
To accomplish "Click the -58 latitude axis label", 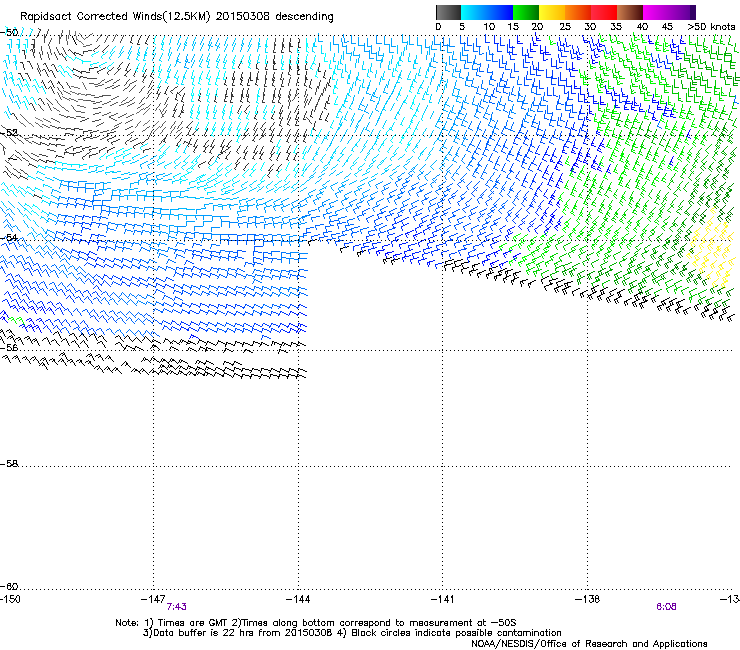I will [x=9, y=464].
